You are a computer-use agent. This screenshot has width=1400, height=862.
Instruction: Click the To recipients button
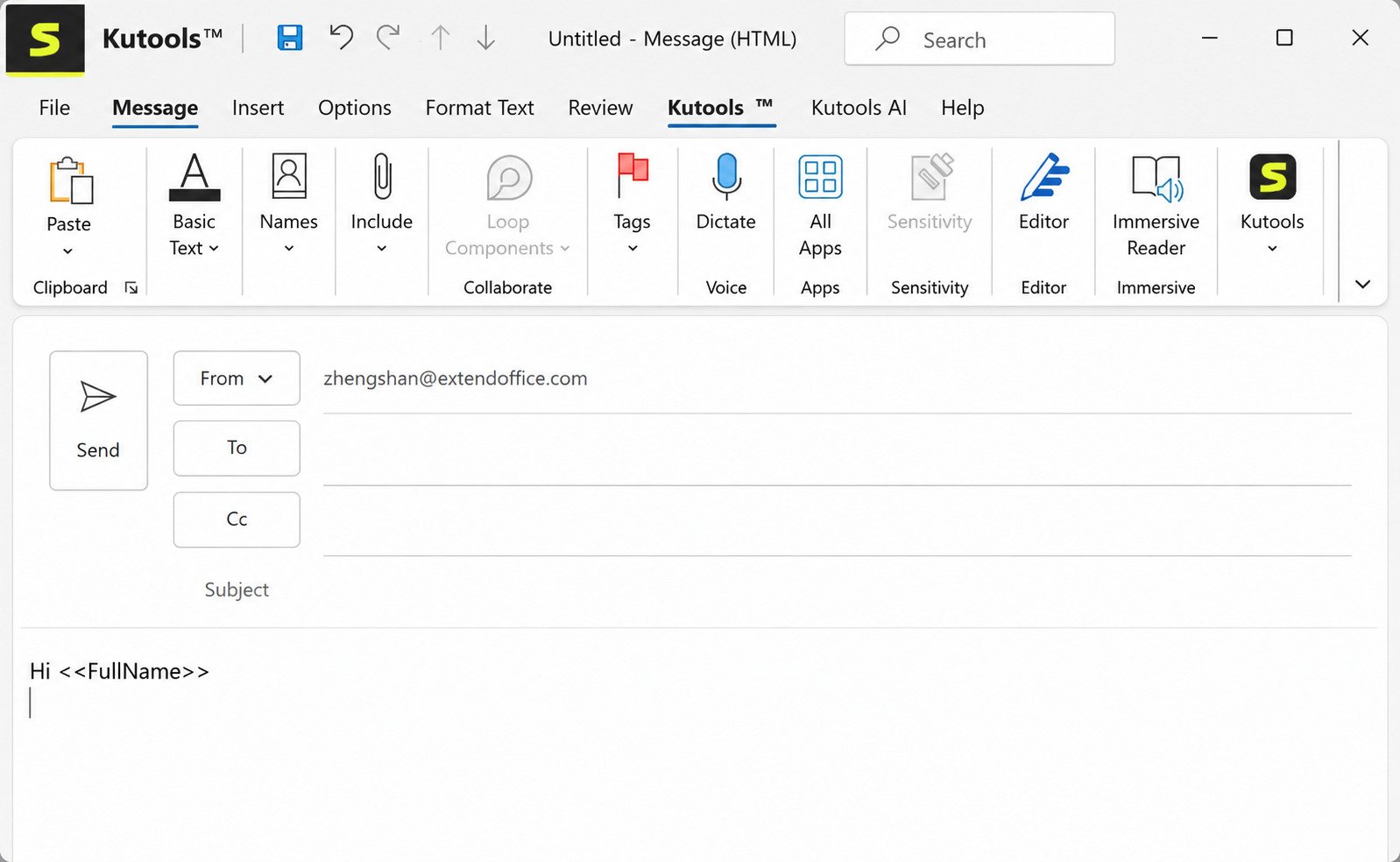pos(237,449)
